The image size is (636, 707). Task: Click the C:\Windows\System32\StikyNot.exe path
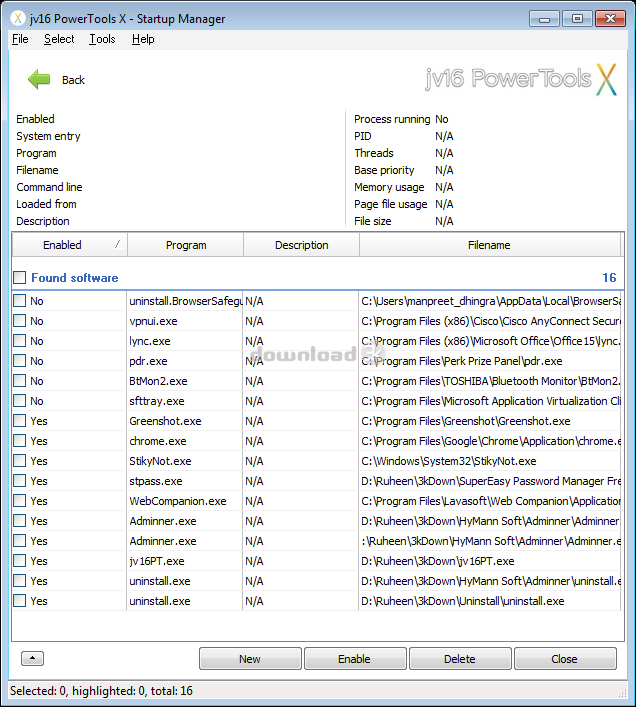449,461
